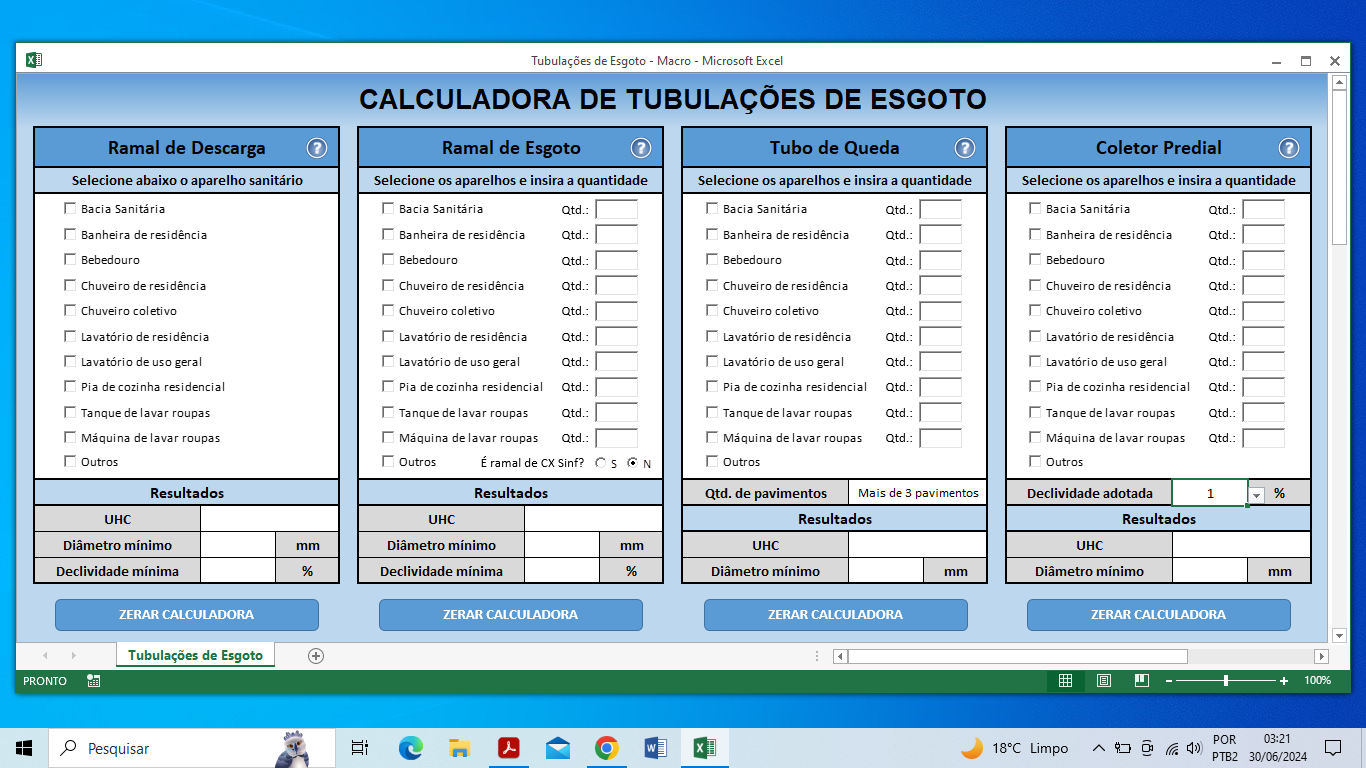
Task: Click the Ramal de Esgoto help icon
Action: [640, 148]
